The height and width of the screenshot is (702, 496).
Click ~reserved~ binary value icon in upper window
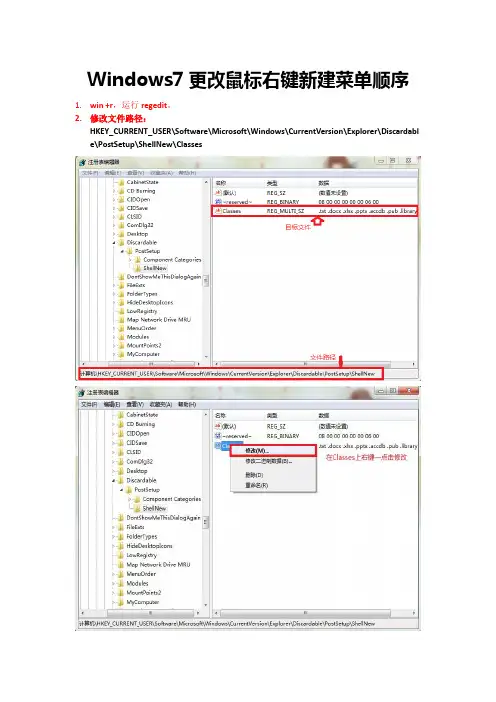pos(218,202)
